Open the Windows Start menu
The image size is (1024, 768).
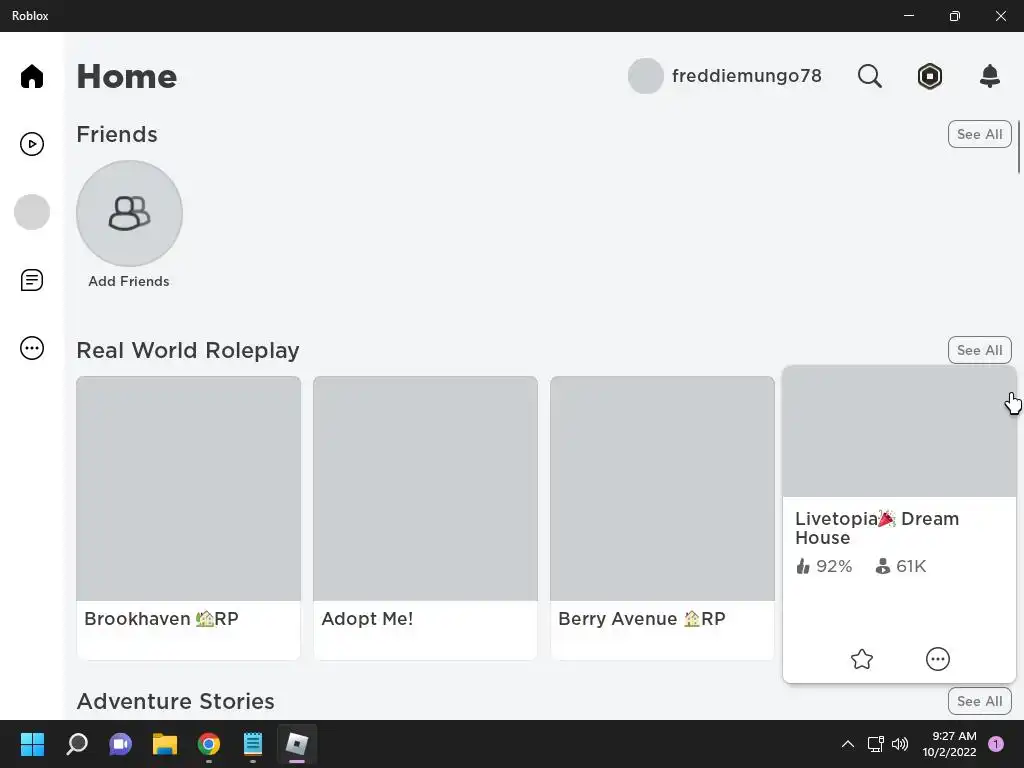click(x=32, y=744)
